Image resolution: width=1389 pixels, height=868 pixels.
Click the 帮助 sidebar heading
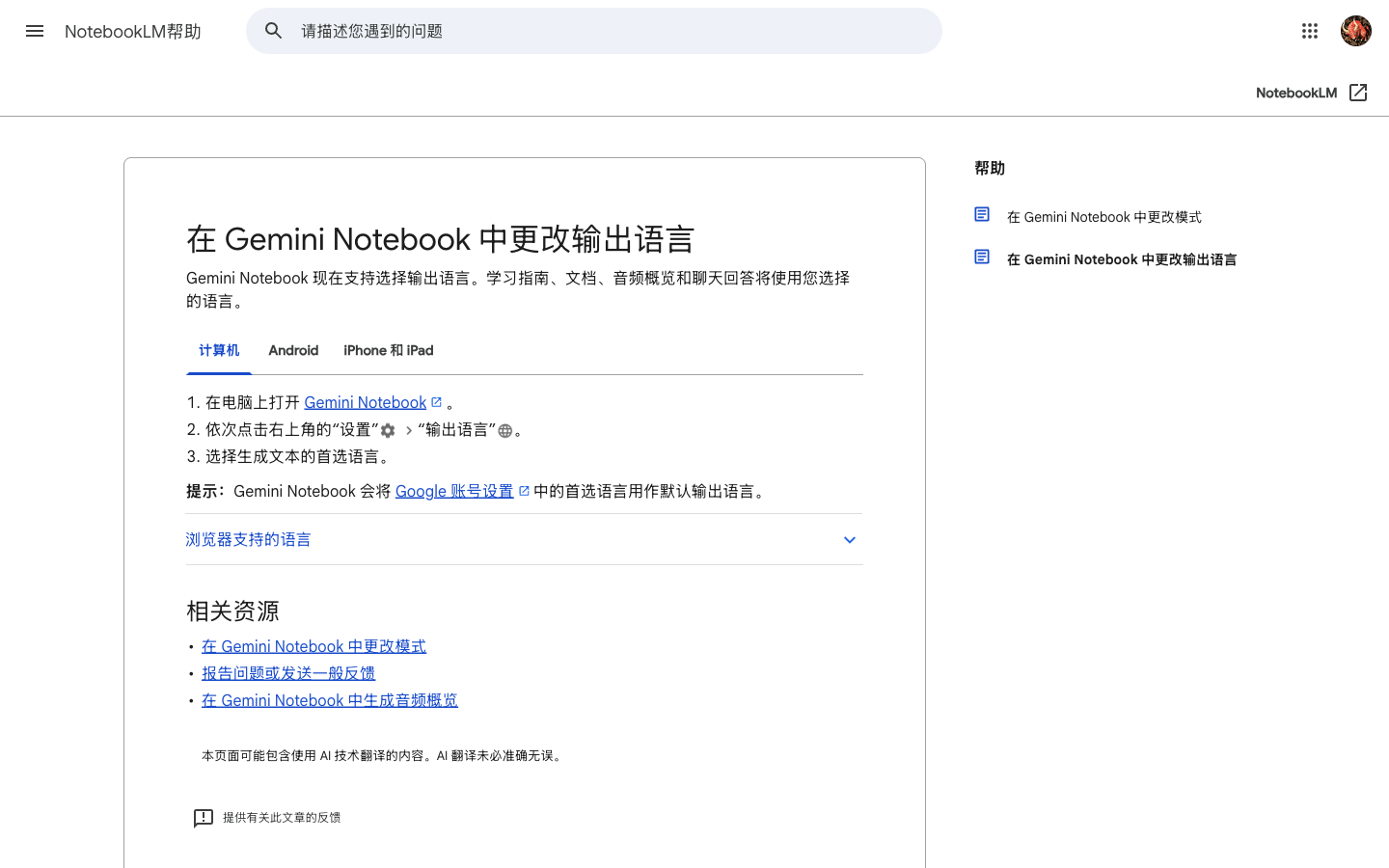[990, 168]
